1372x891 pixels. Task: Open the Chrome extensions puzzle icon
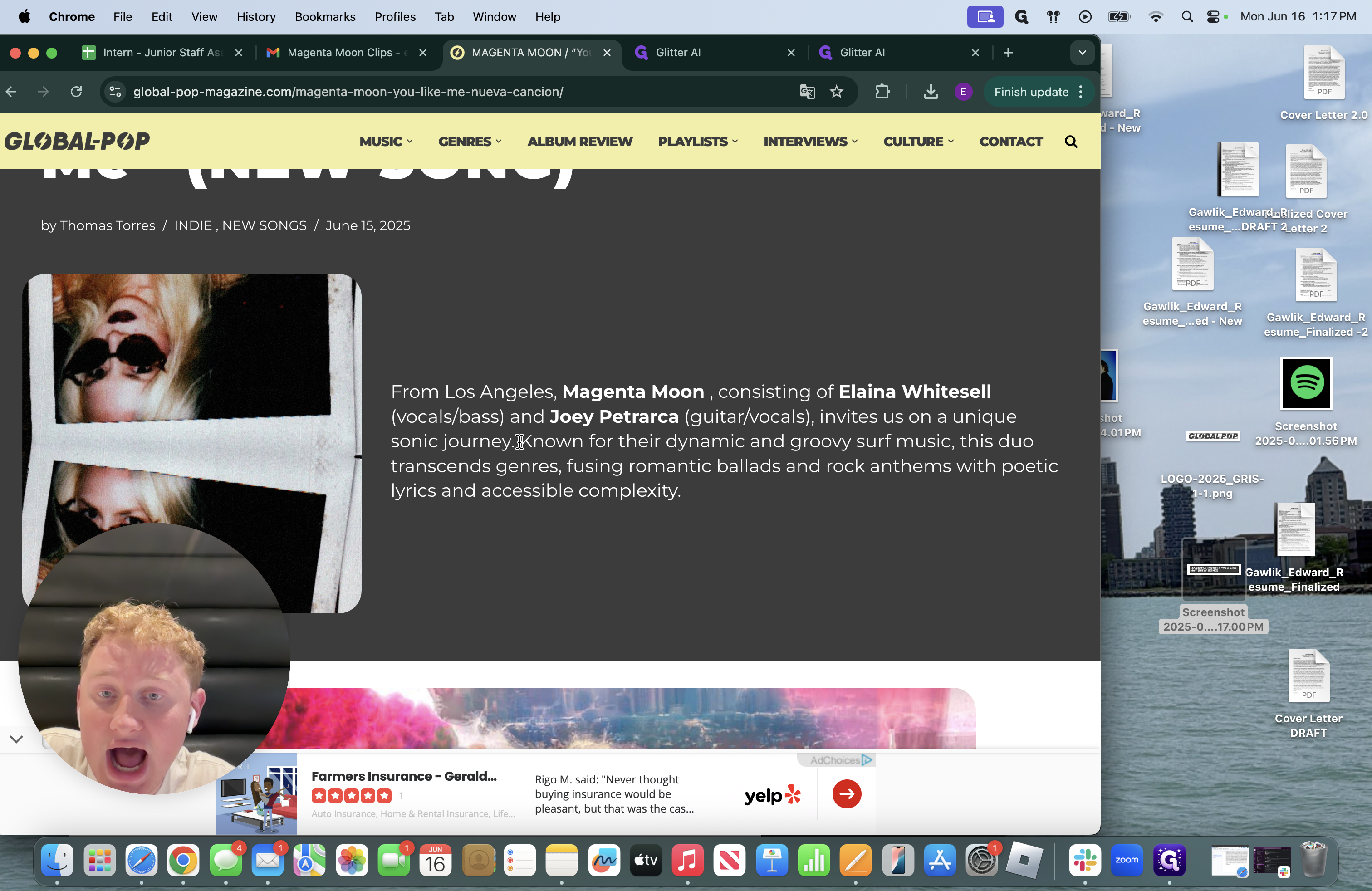tap(882, 92)
